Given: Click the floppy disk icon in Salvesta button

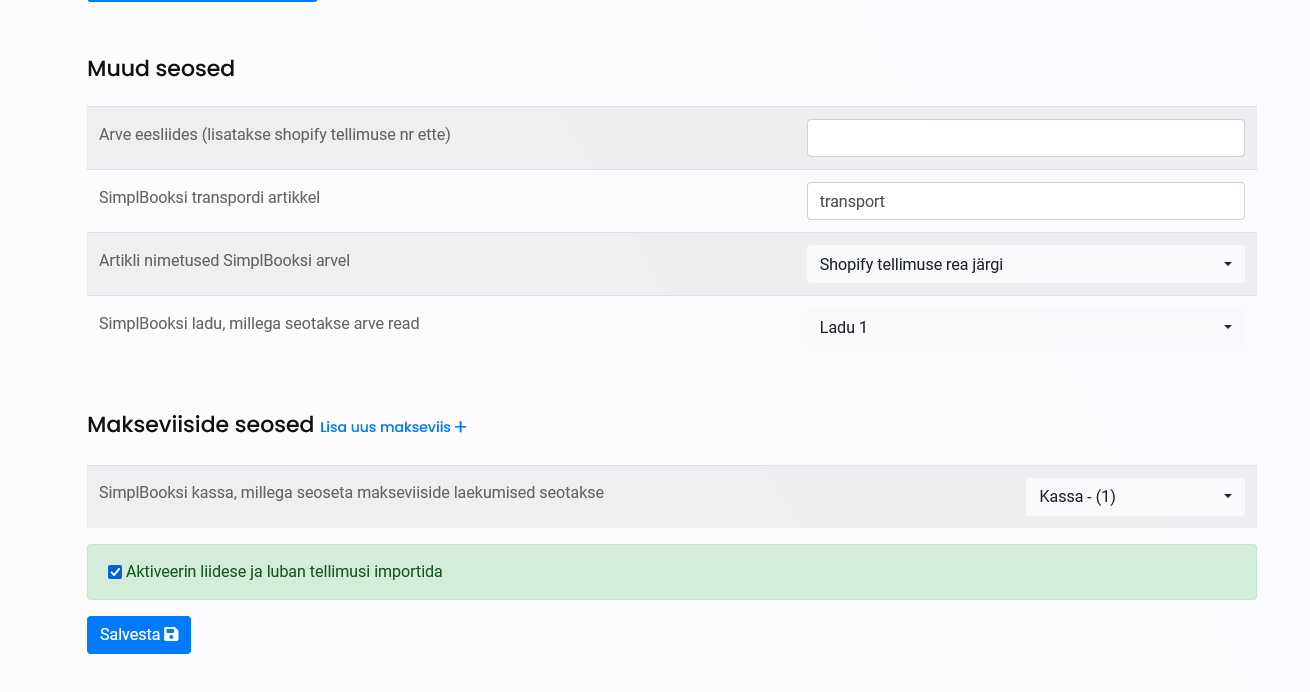Looking at the screenshot, I should [x=171, y=634].
